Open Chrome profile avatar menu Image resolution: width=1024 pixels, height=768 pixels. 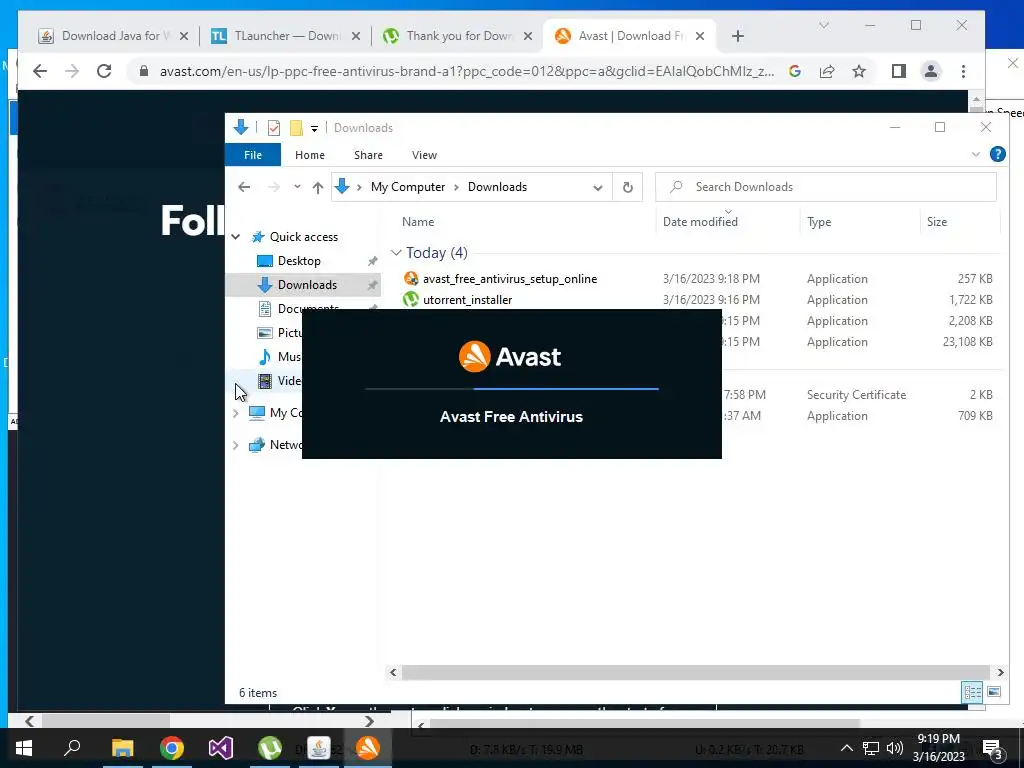(x=931, y=71)
